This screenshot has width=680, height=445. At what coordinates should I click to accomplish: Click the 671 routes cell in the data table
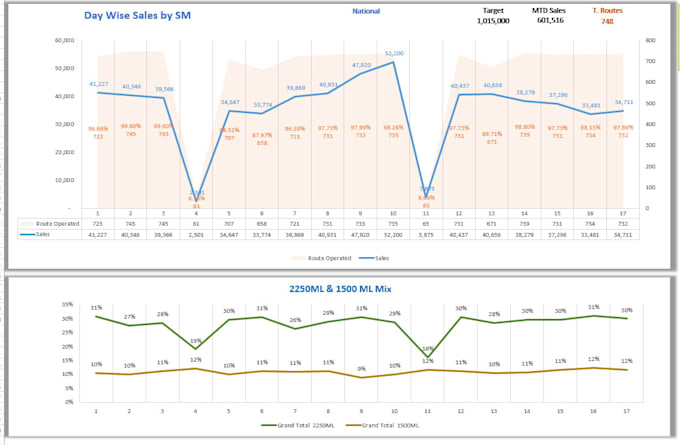point(491,224)
